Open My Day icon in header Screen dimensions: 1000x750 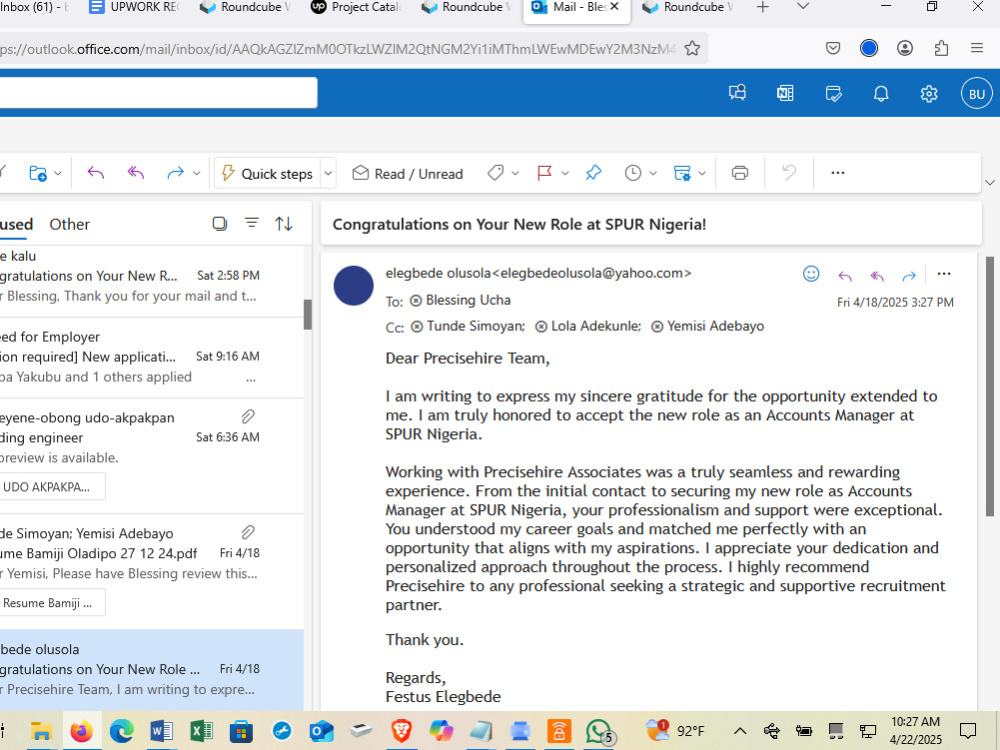click(833, 94)
